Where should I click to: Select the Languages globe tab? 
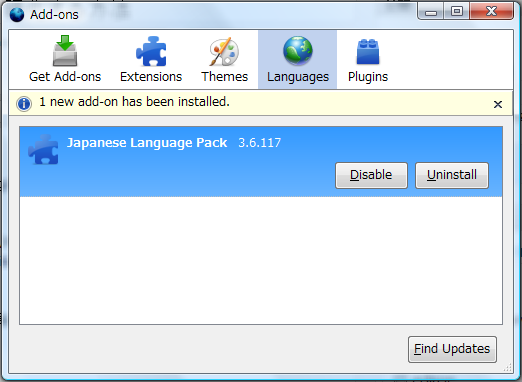298,60
